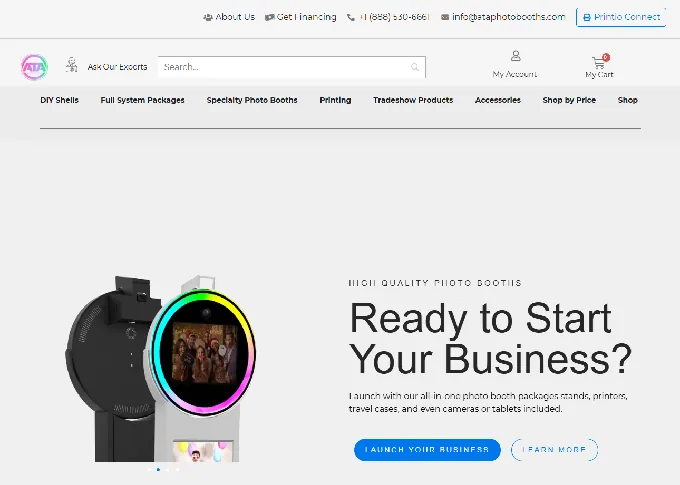Viewport: 680px width, 485px height.
Task: Click the photo booth product image
Action: (x=160, y=368)
